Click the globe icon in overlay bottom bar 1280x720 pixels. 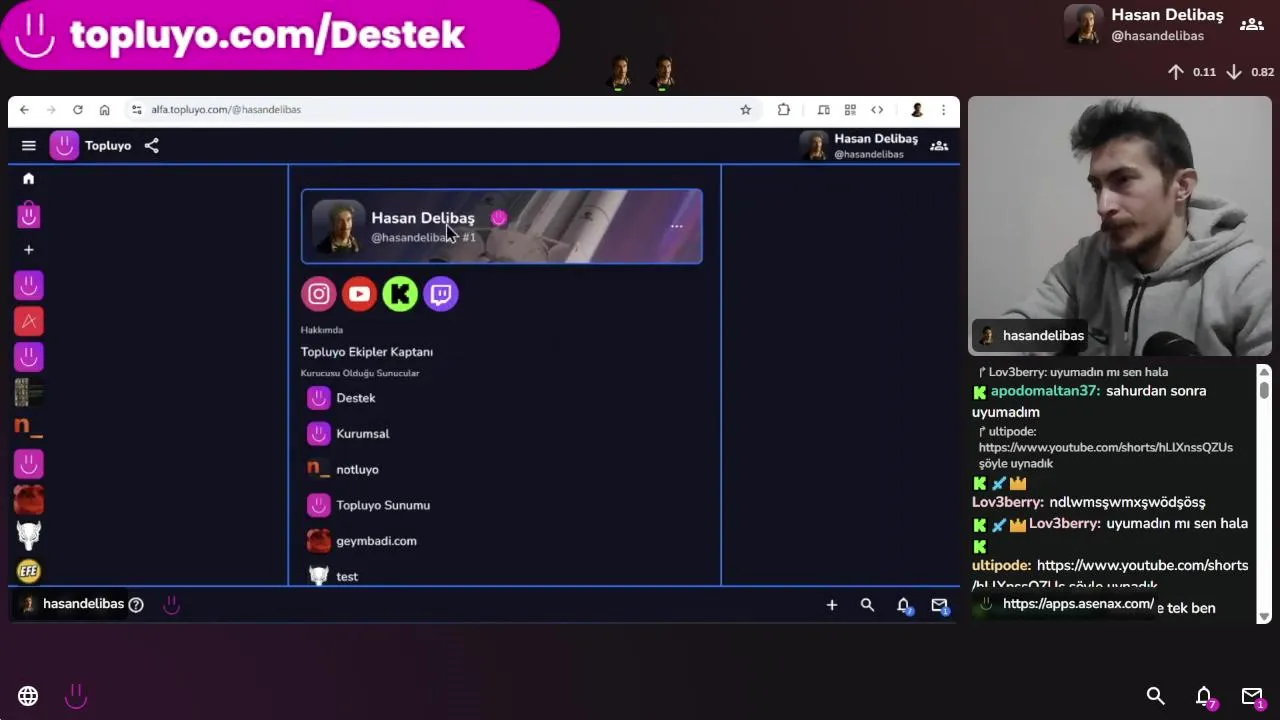pos(28,696)
